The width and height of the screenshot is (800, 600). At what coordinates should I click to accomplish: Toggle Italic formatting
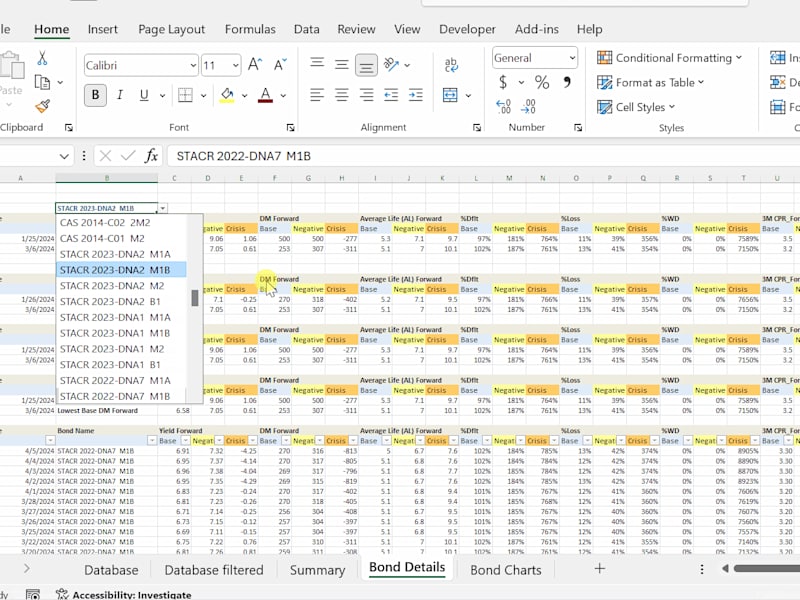[x=120, y=95]
